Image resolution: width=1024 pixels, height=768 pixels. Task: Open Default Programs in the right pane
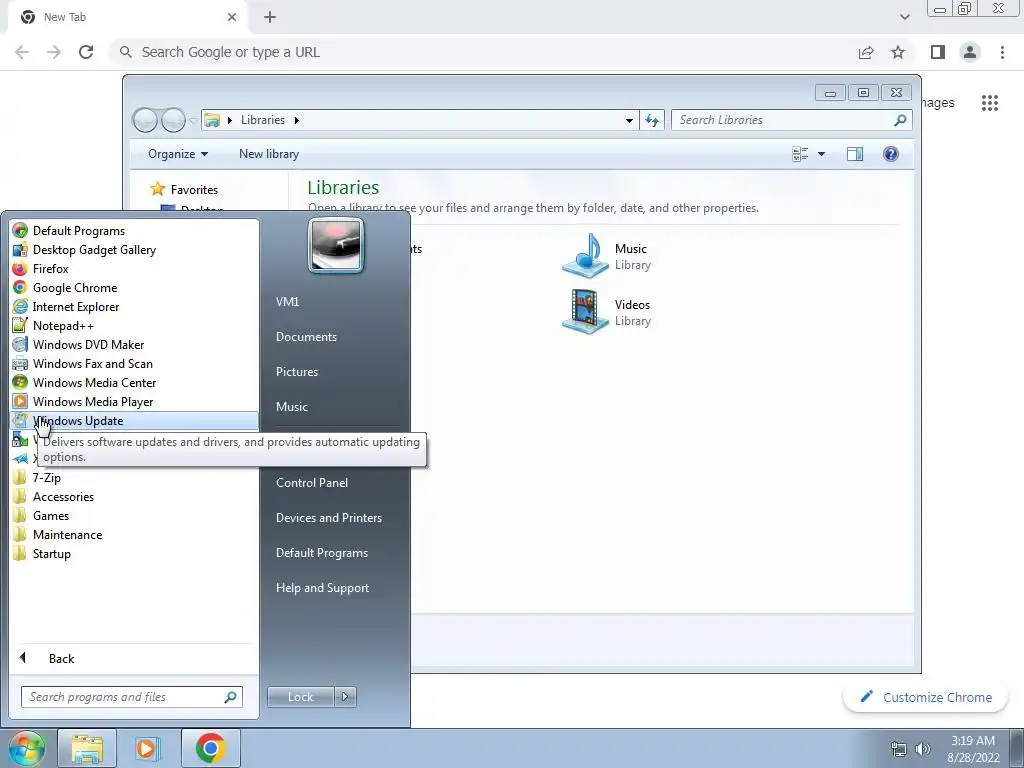(321, 552)
